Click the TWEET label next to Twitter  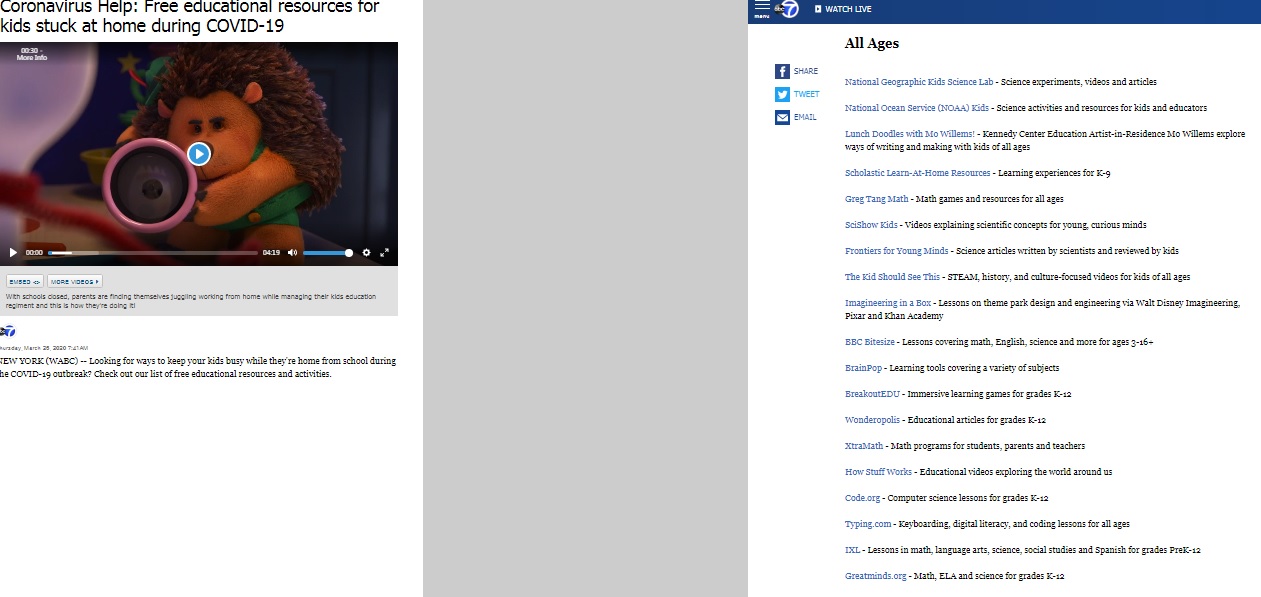coord(806,95)
